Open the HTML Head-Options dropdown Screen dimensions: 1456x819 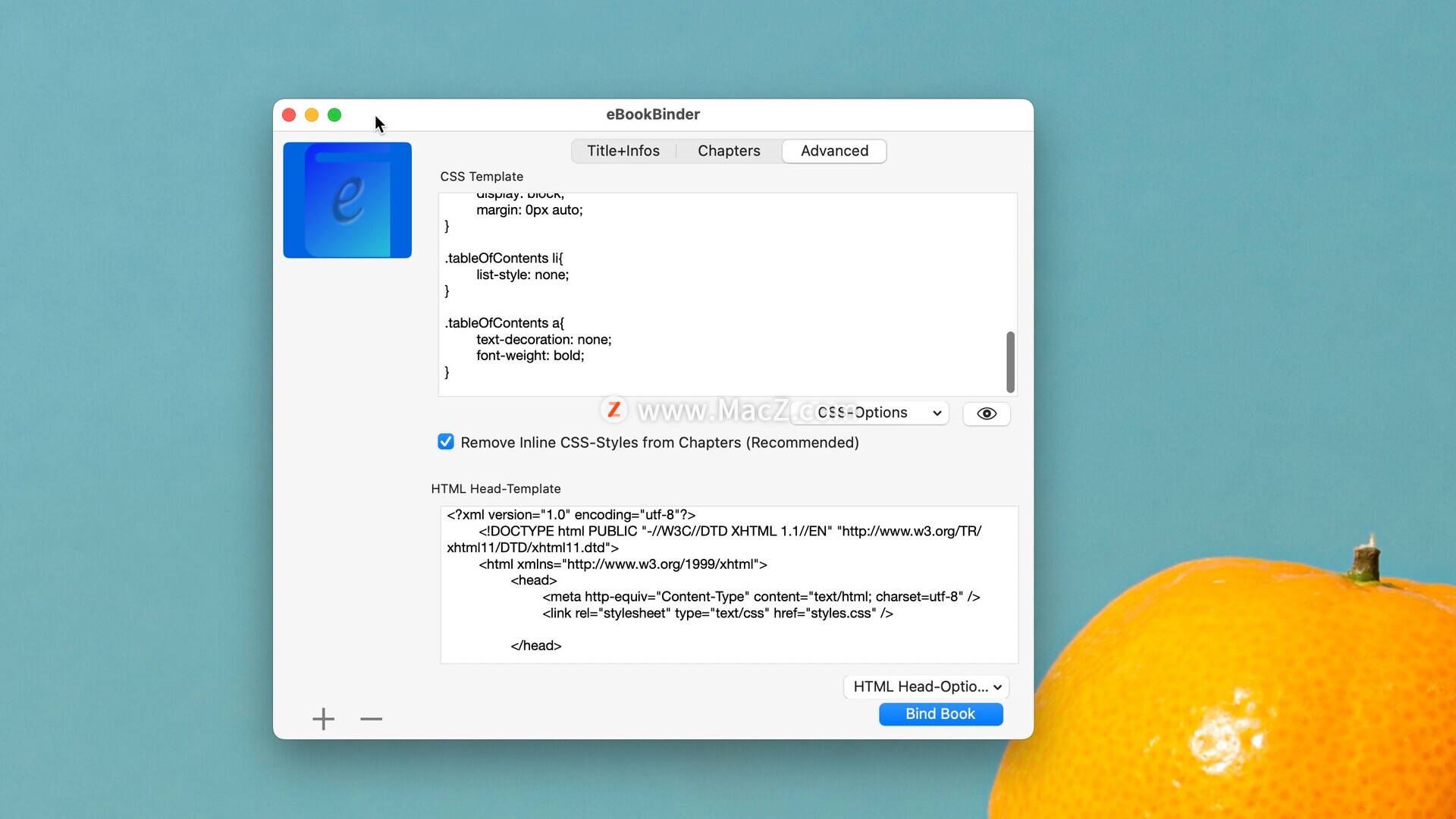[x=926, y=686]
